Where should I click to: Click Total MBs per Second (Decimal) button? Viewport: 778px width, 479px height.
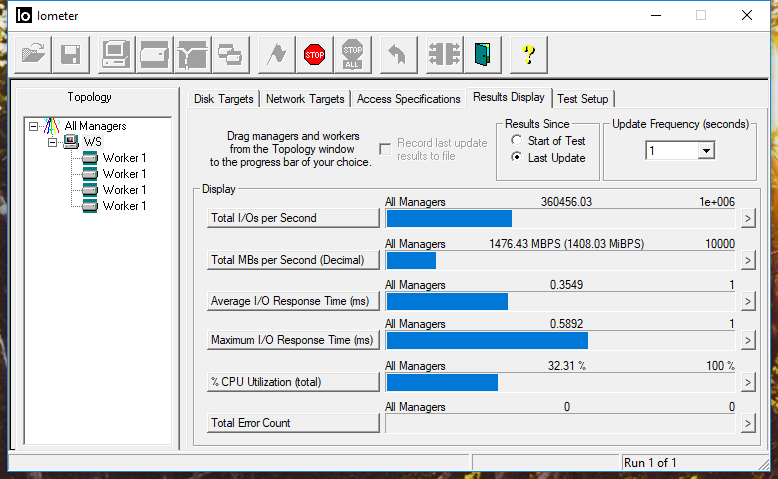pyautogui.click(x=293, y=260)
